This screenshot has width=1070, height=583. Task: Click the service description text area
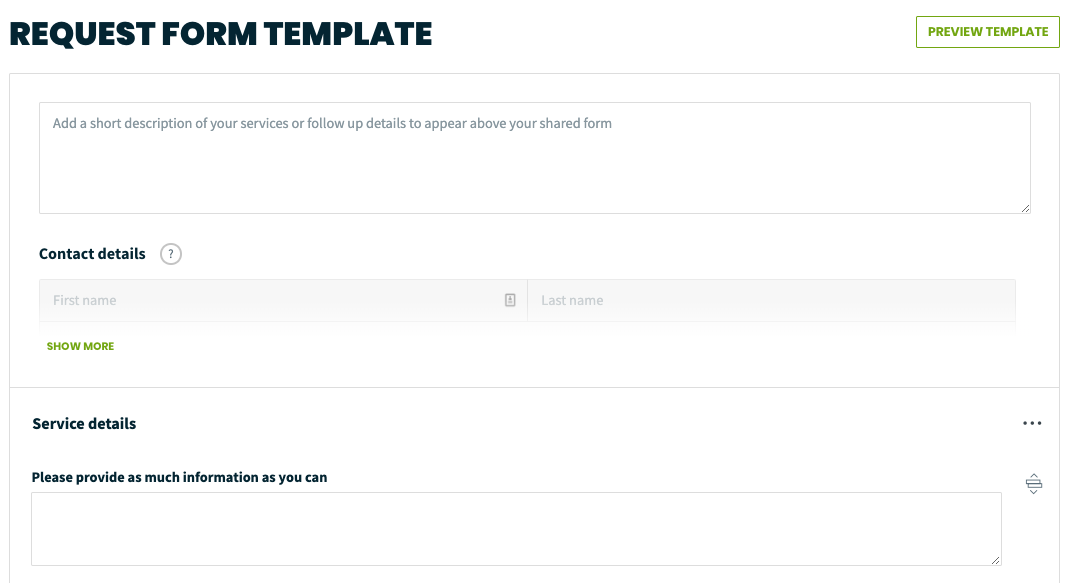pos(535,155)
